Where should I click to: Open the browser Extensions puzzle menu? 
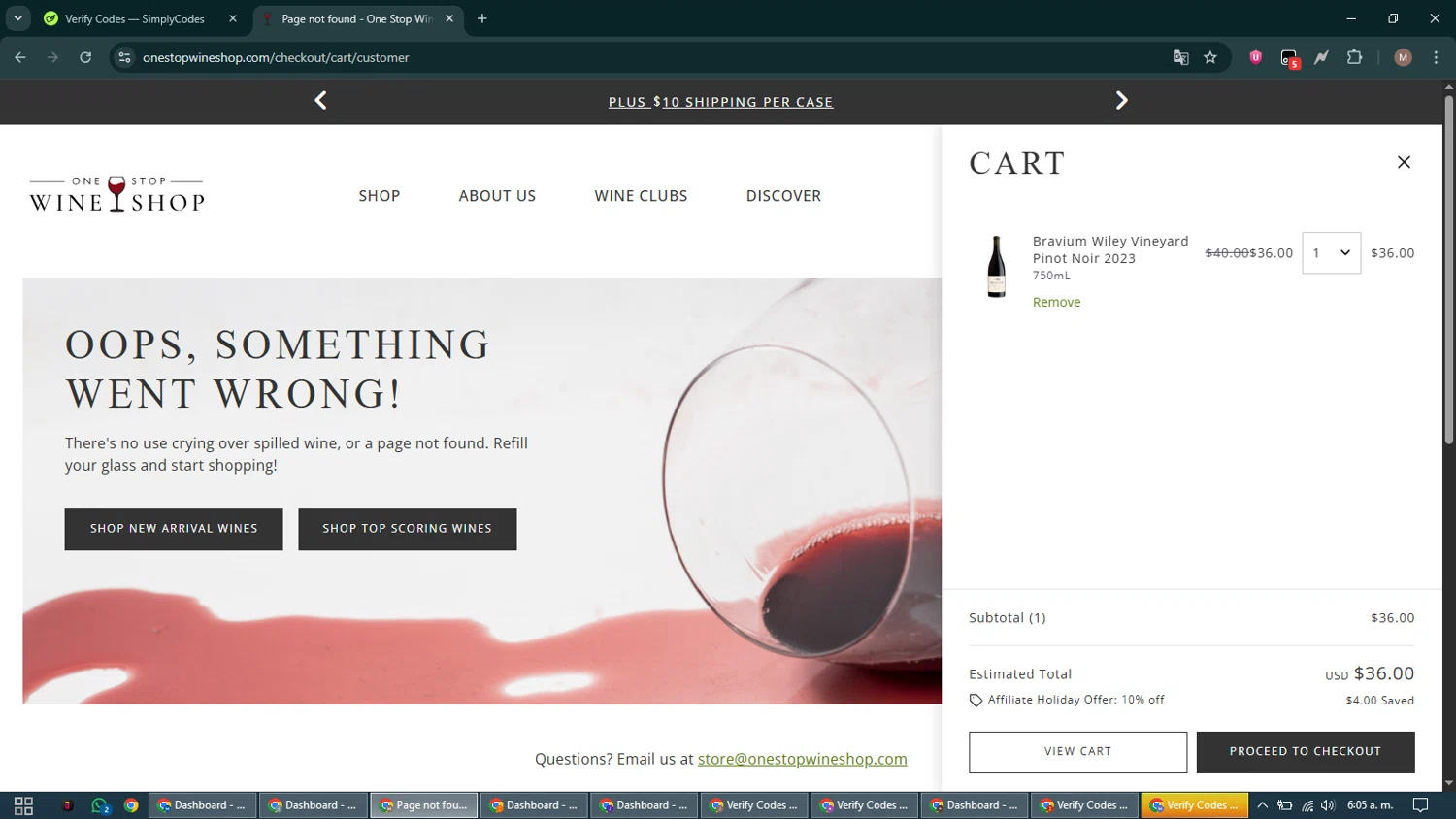1355,57
